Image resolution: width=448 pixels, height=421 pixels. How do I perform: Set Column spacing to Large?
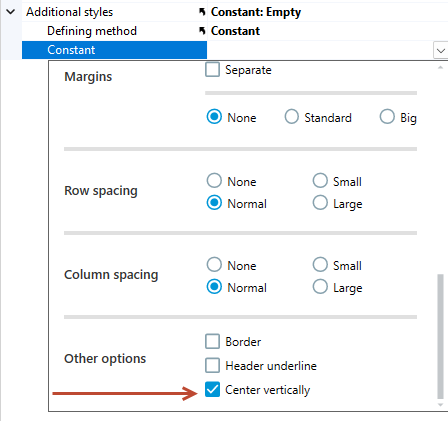pyautogui.click(x=320, y=287)
